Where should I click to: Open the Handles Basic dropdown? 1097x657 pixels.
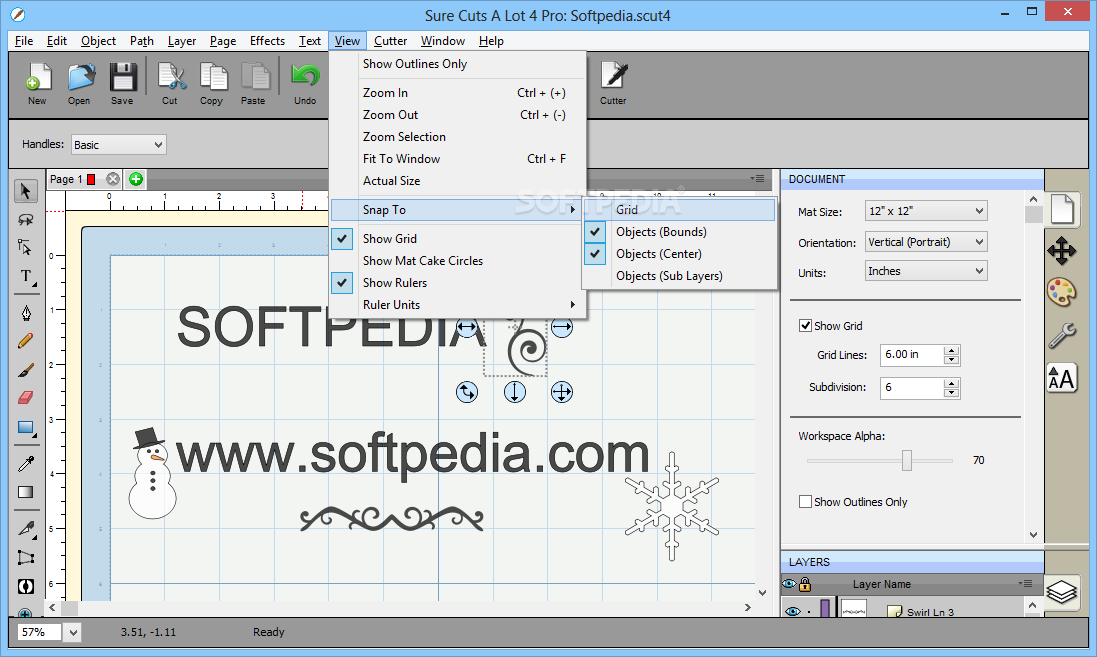click(x=118, y=145)
